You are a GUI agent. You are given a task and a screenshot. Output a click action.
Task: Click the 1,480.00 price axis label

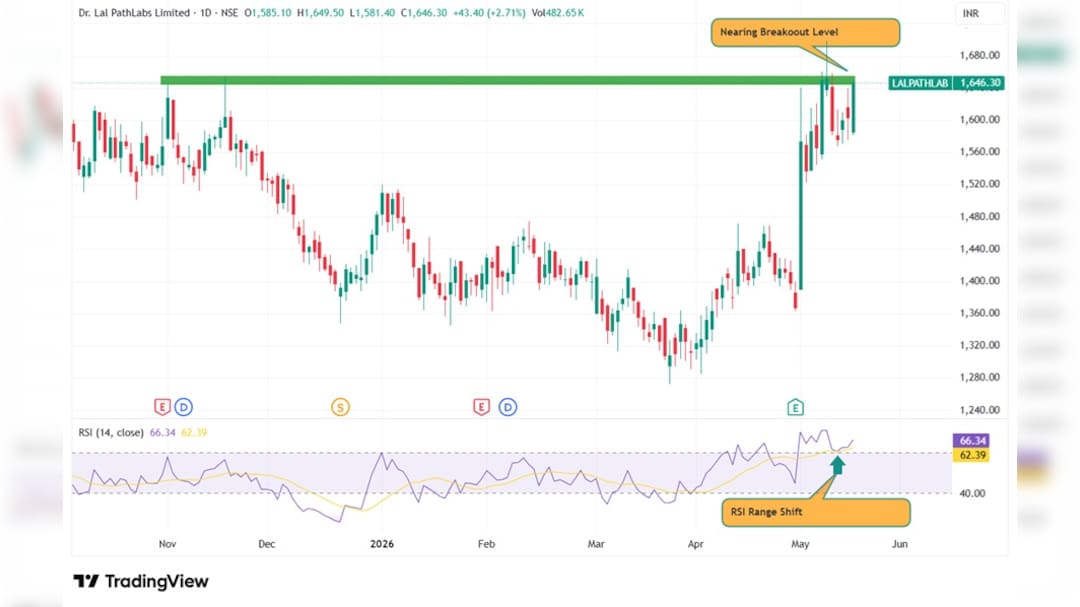click(979, 216)
